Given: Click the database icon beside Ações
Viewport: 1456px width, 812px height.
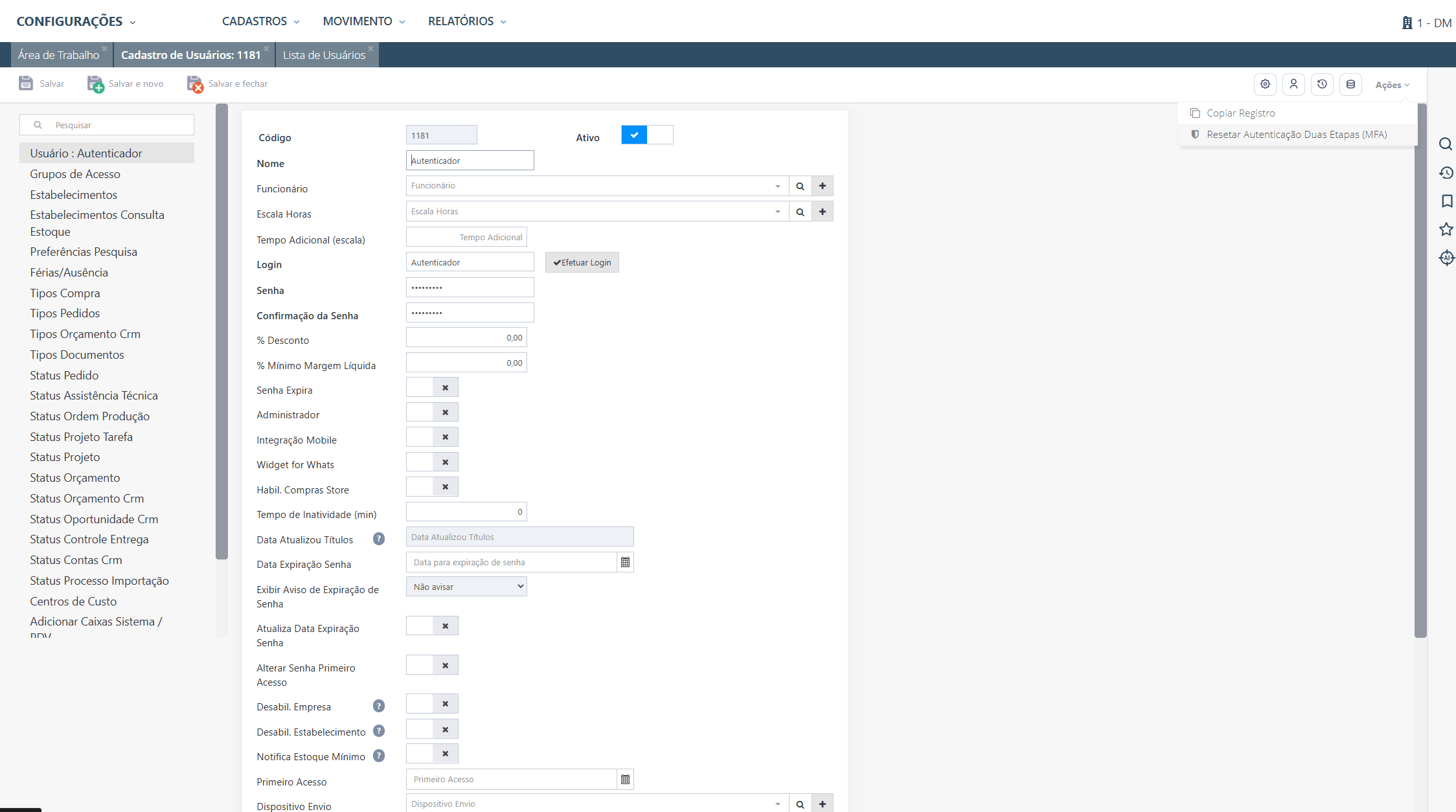Looking at the screenshot, I should coord(1350,84).
